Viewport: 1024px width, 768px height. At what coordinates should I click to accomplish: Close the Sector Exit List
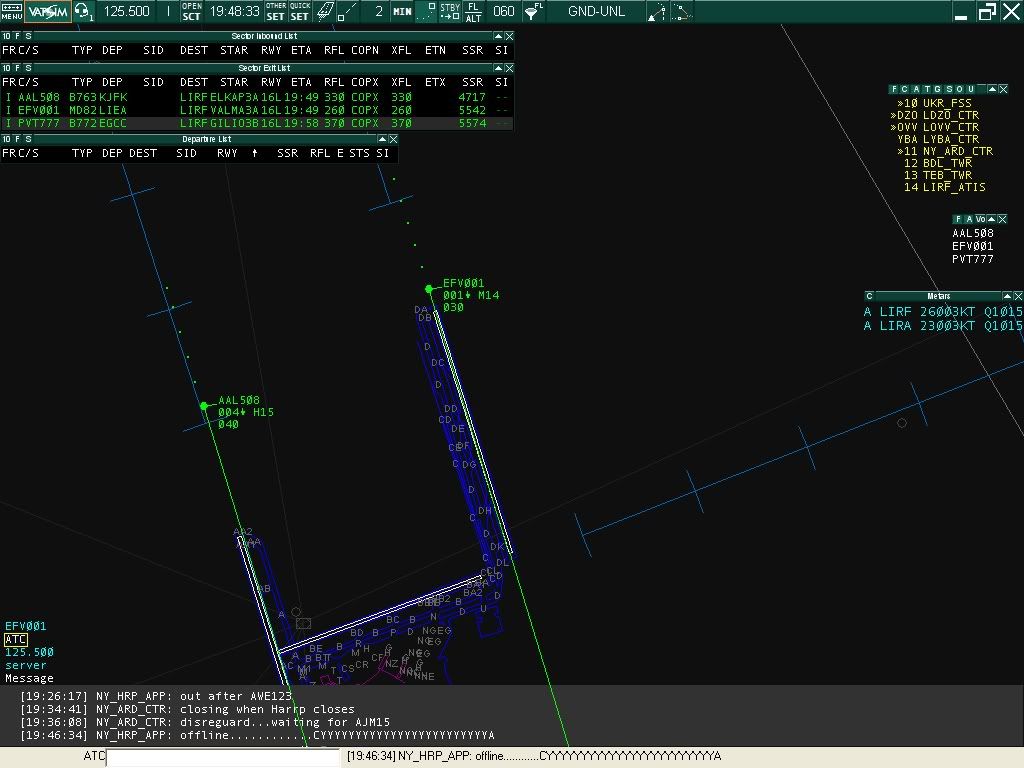point(509,68)
